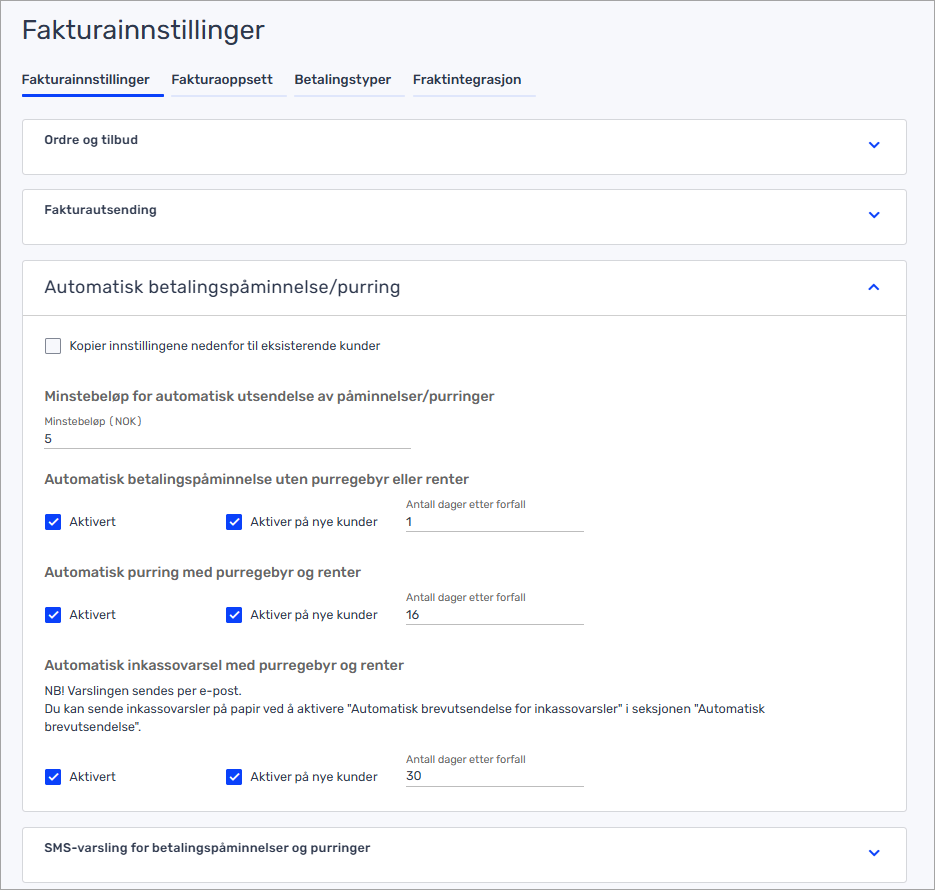The height and width of the screenshot is (890, 935).
Task: Click the Minstebeløp (NOK) input field
Action: click(227, 439)
